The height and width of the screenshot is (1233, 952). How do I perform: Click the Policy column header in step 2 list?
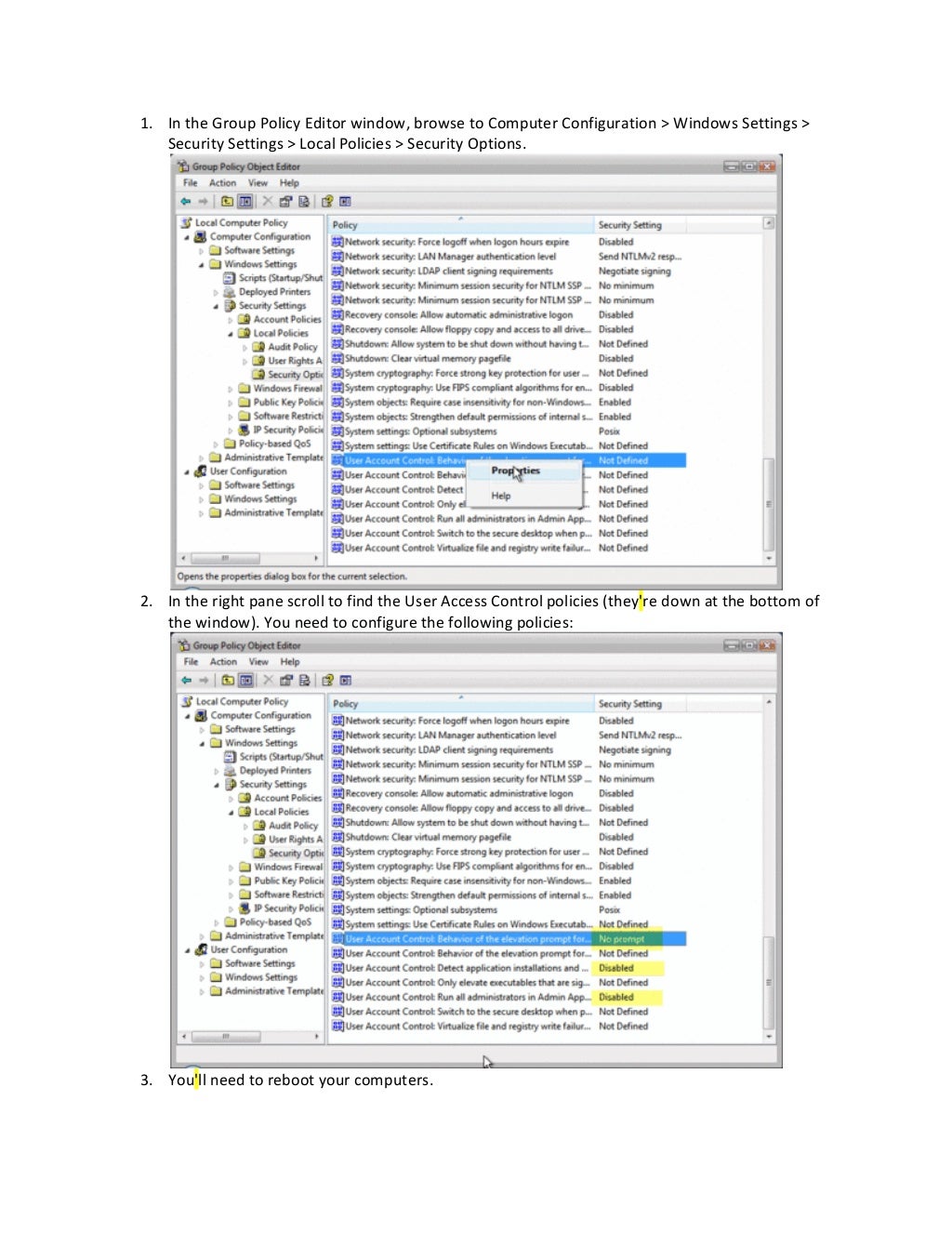461,704
